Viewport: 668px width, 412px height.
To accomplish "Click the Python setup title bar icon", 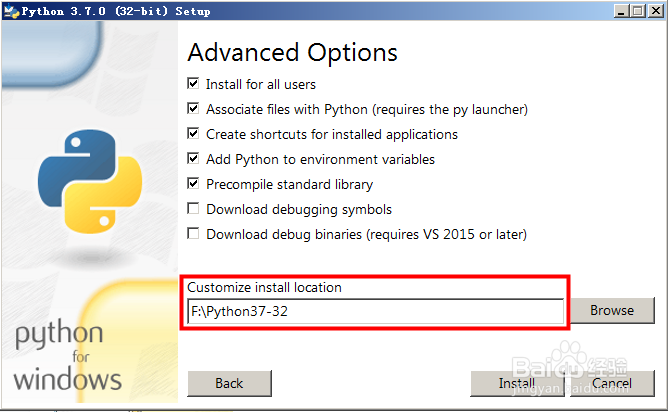I will [x=12, y=11].
